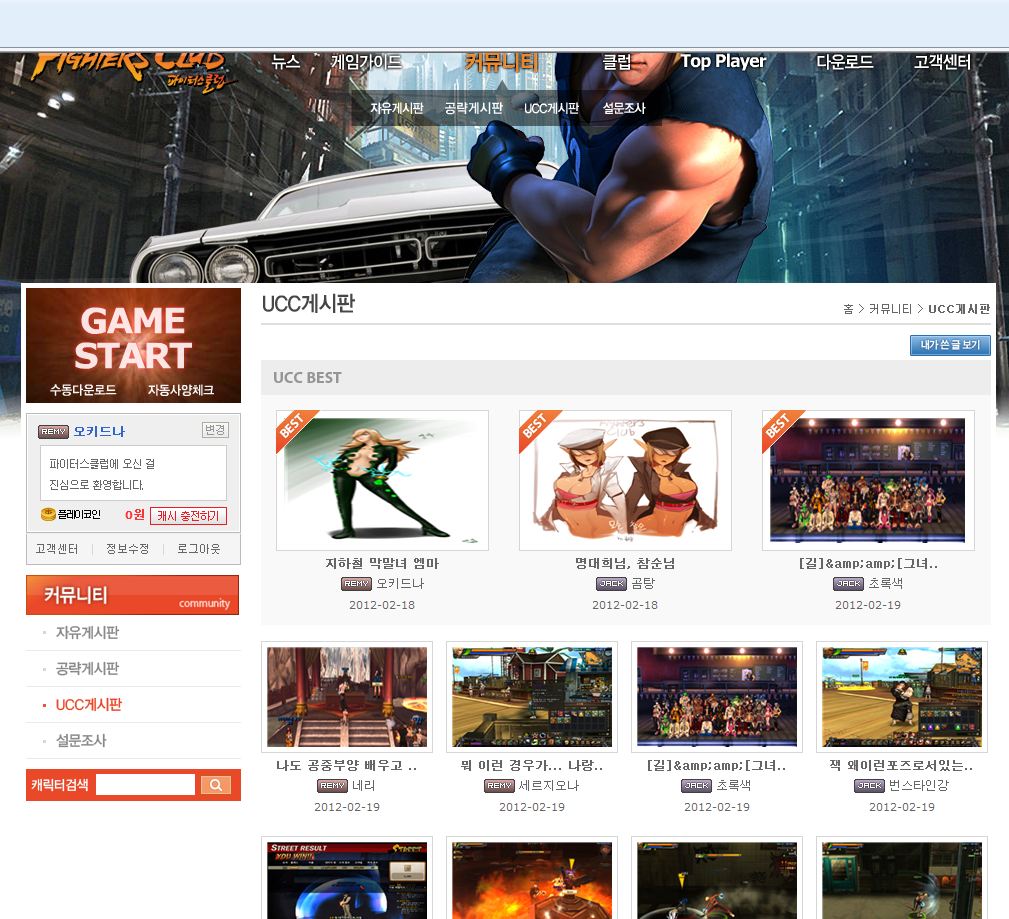Open the Top Player menu
The height and width of the screenshot is (919, 1009).
click(723, 62)
